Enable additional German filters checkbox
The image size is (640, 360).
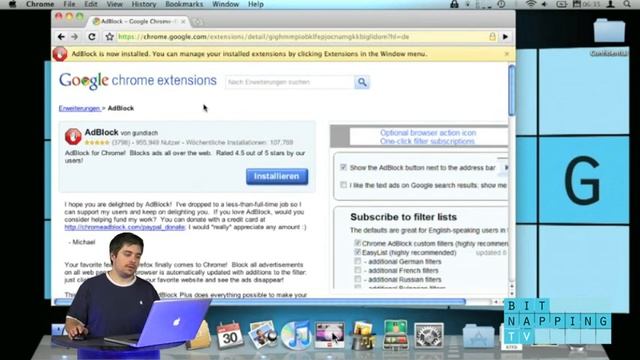[x=358, y=261]
